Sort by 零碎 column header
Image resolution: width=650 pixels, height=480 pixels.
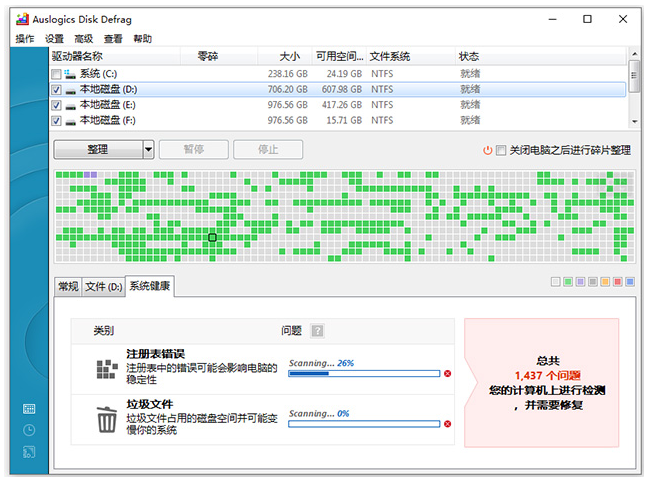coord(219,56)
